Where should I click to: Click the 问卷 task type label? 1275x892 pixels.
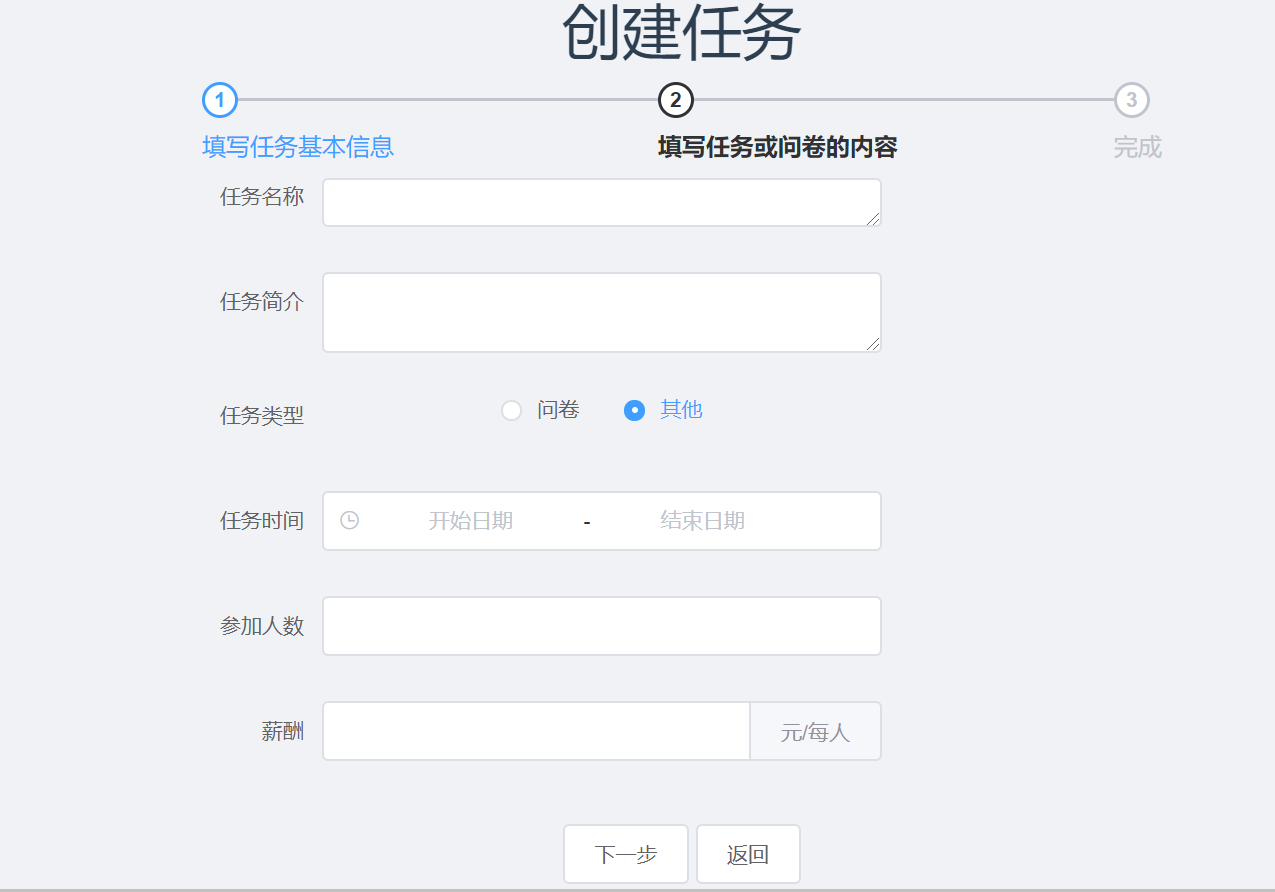click(558, 410)
